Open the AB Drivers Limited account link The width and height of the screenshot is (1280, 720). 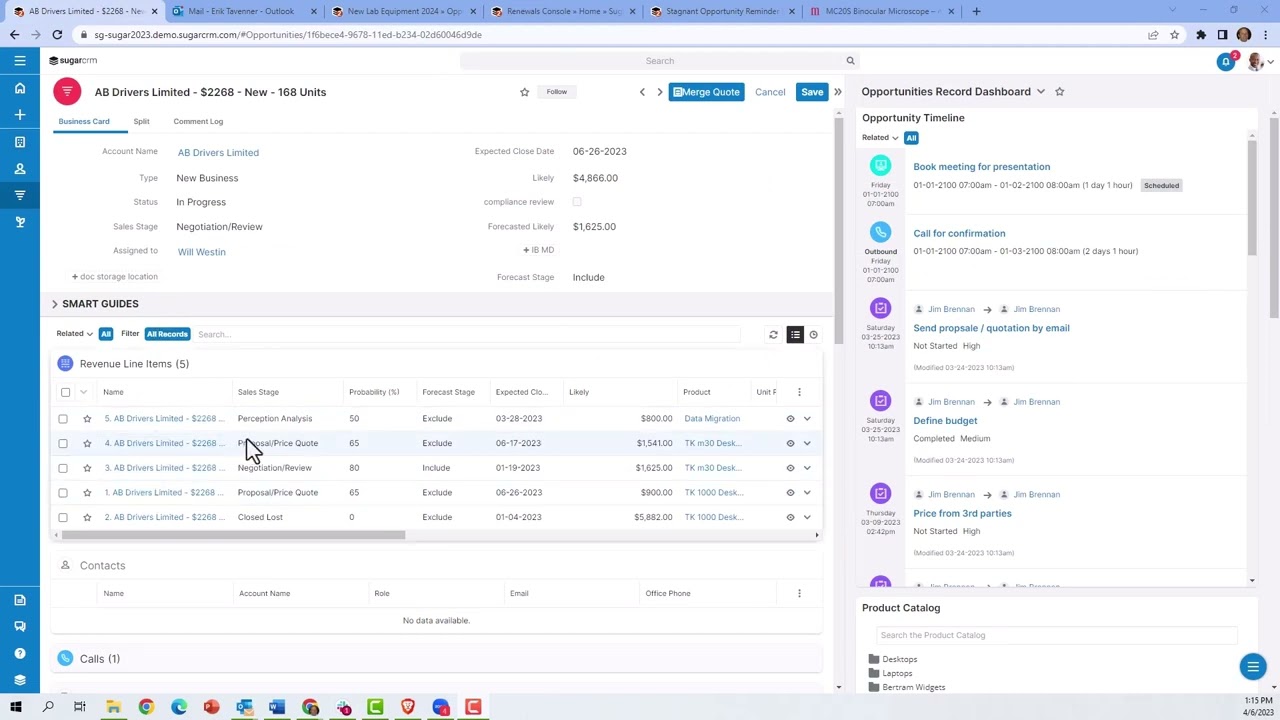(218, 153)
